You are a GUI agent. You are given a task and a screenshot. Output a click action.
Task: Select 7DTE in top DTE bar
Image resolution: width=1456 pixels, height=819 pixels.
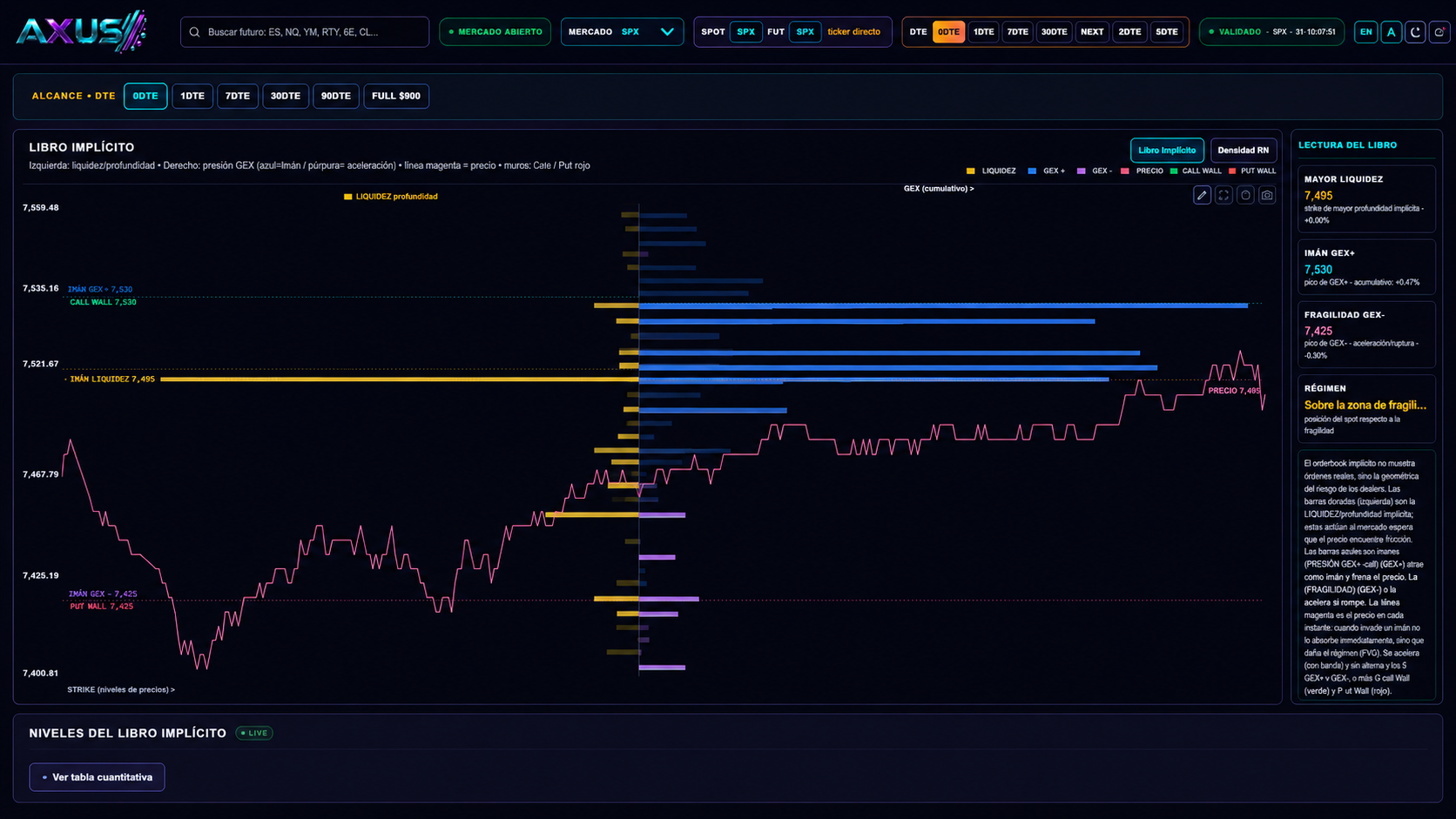point(1017,32)
